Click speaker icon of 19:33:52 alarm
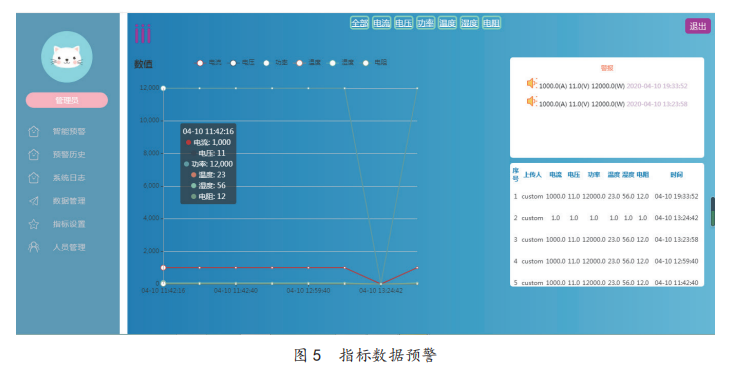The image size is (747, 373). [x=532, y=83]
